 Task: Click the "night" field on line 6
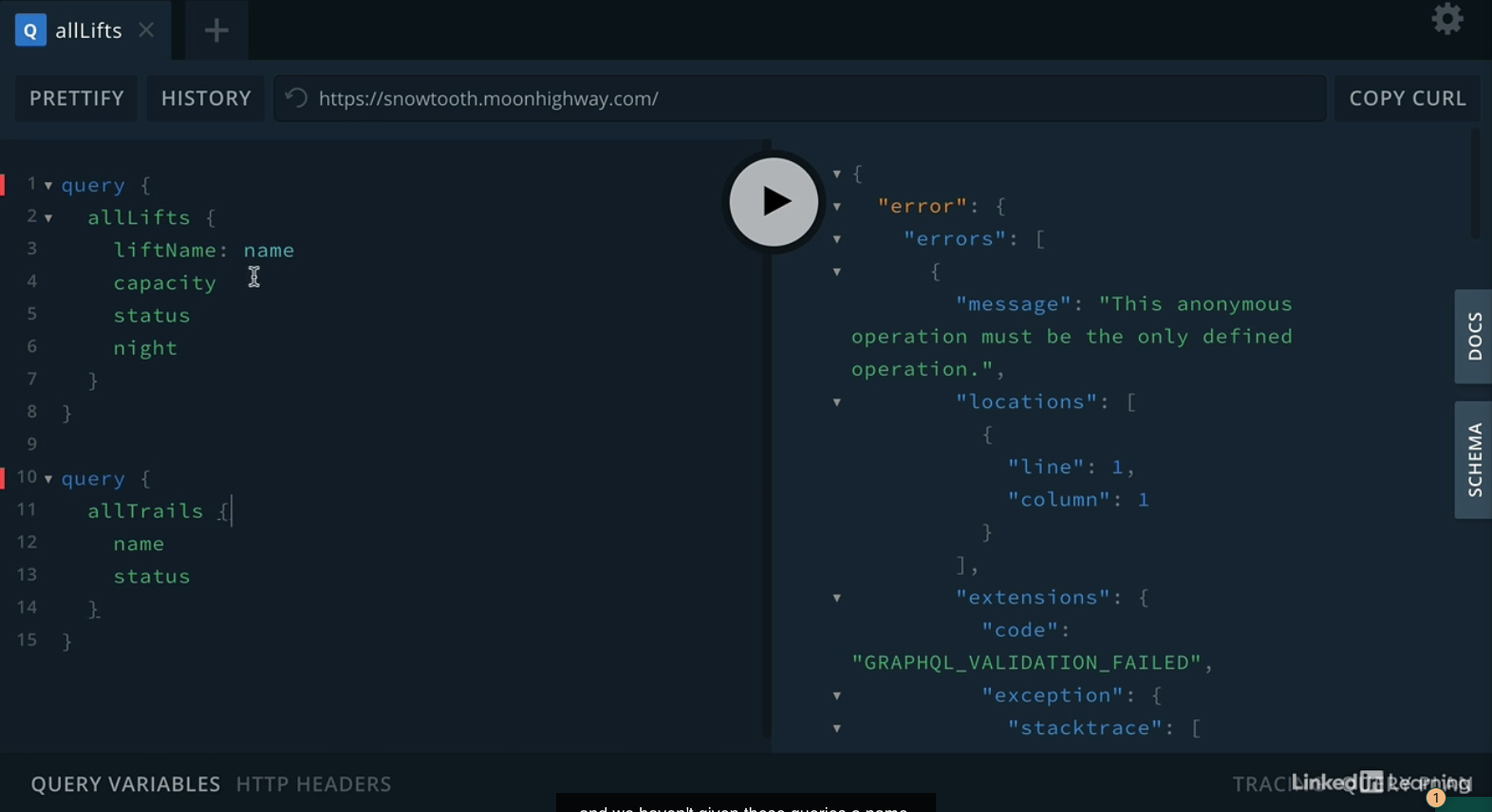(x=145, y=348)
